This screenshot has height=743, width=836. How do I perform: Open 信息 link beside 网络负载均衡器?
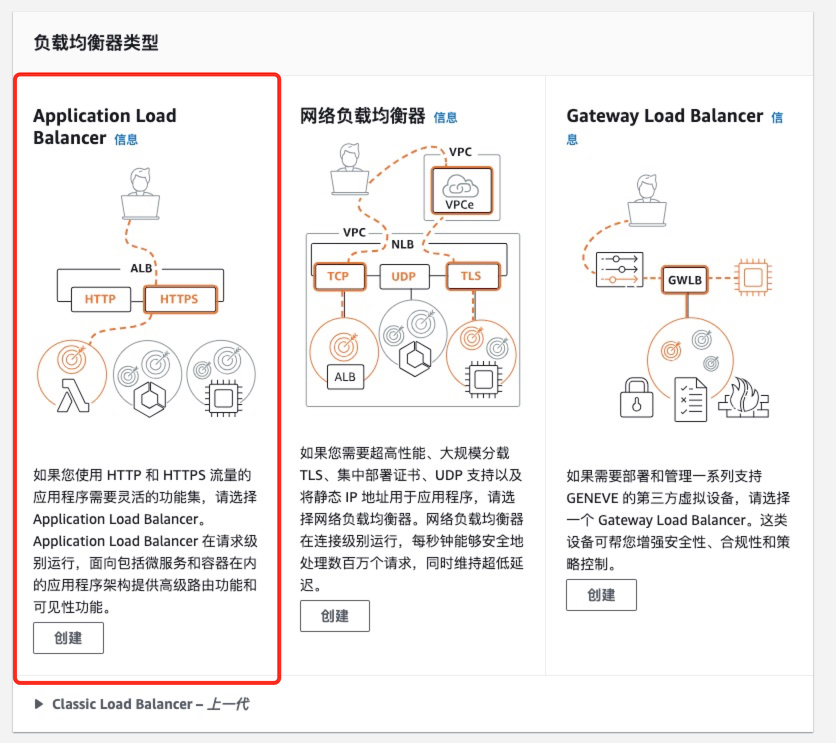(445, 117)
